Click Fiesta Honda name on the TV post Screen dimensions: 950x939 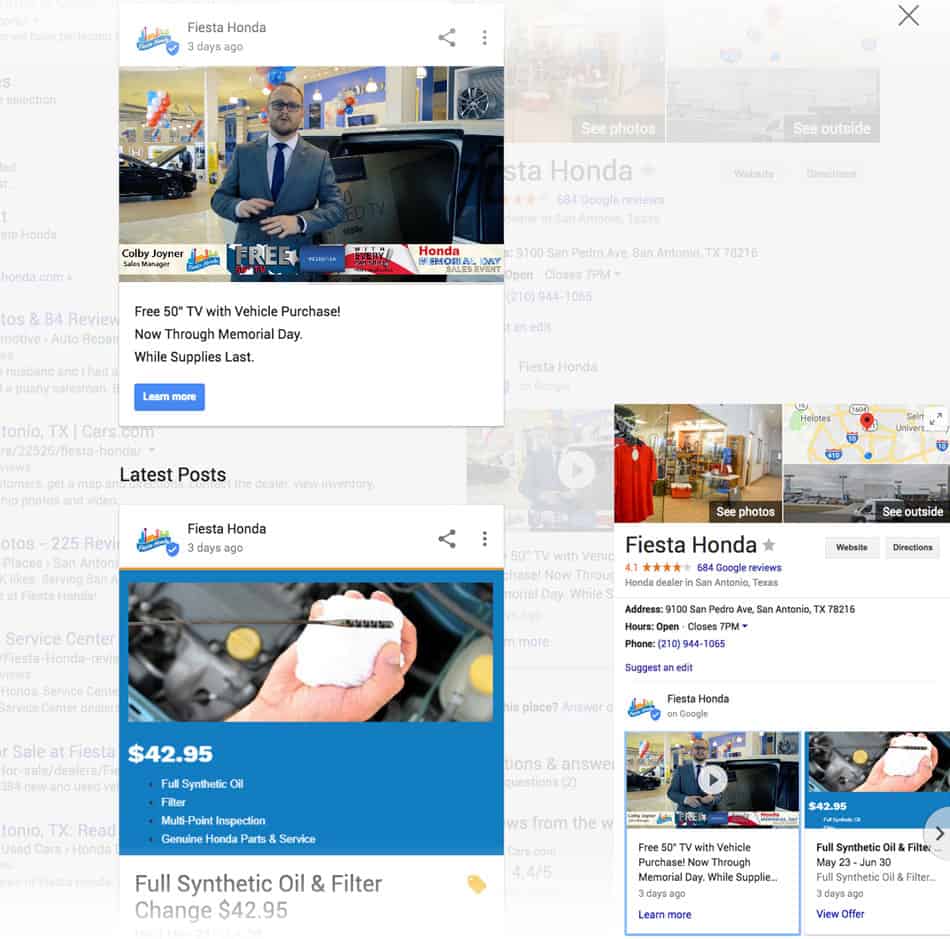(227, 27)
